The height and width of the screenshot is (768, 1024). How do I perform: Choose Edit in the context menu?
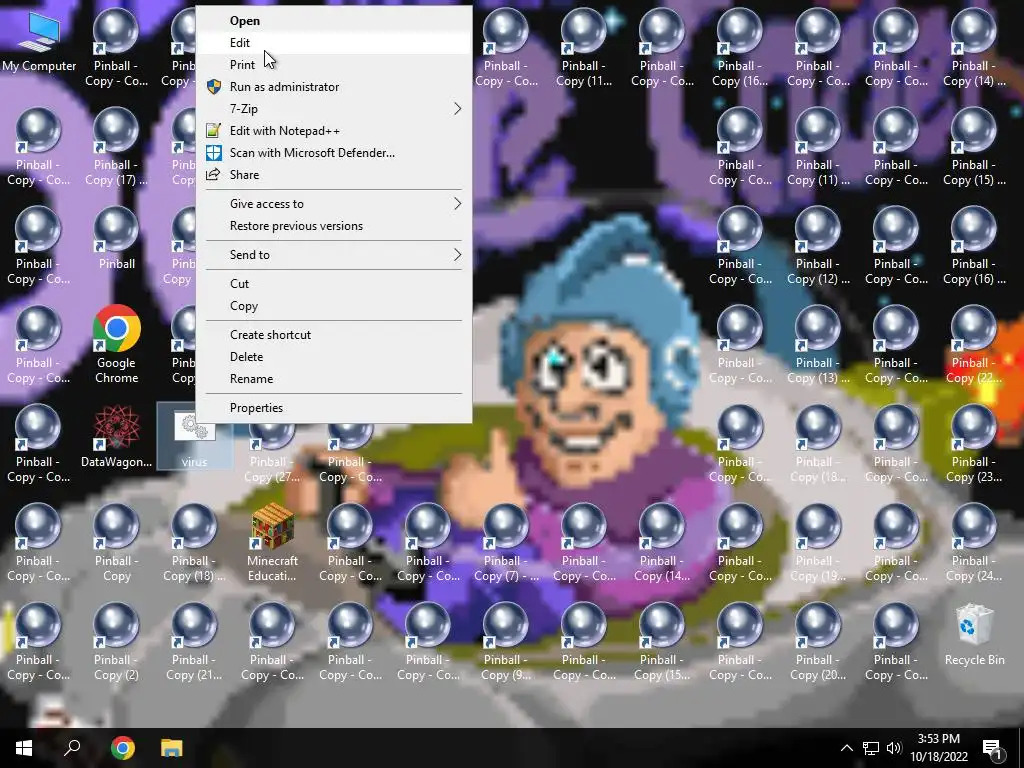(334, 42)
